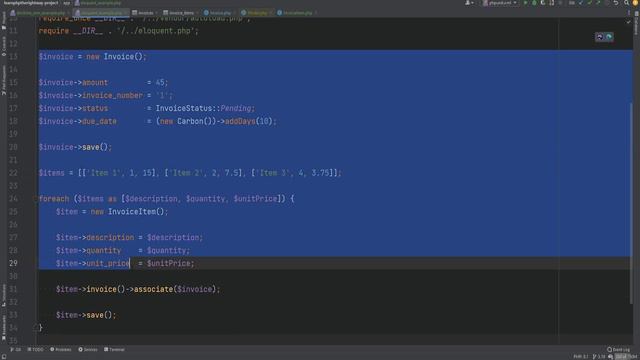Update project with blue checkmark Git icon
The height and width of the screenshot is (360, 640).
coord(581,3)
